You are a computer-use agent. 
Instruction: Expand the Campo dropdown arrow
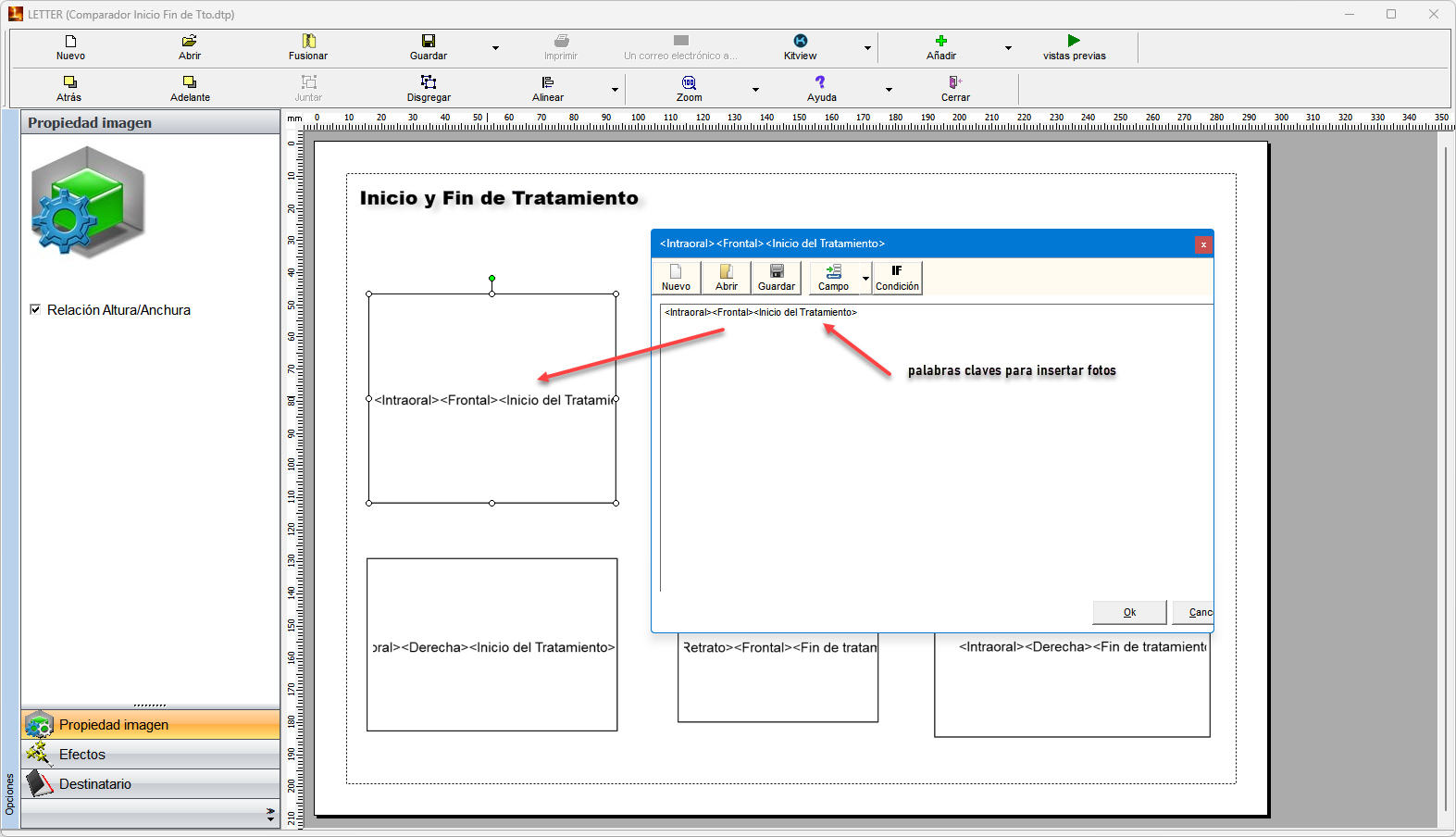[865, 278]
